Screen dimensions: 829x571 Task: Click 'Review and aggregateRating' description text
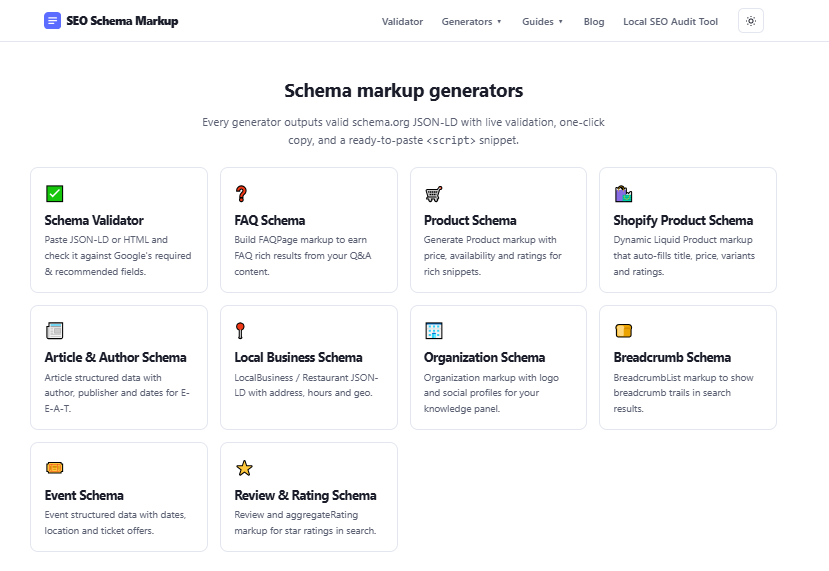[x=305, y=522]
